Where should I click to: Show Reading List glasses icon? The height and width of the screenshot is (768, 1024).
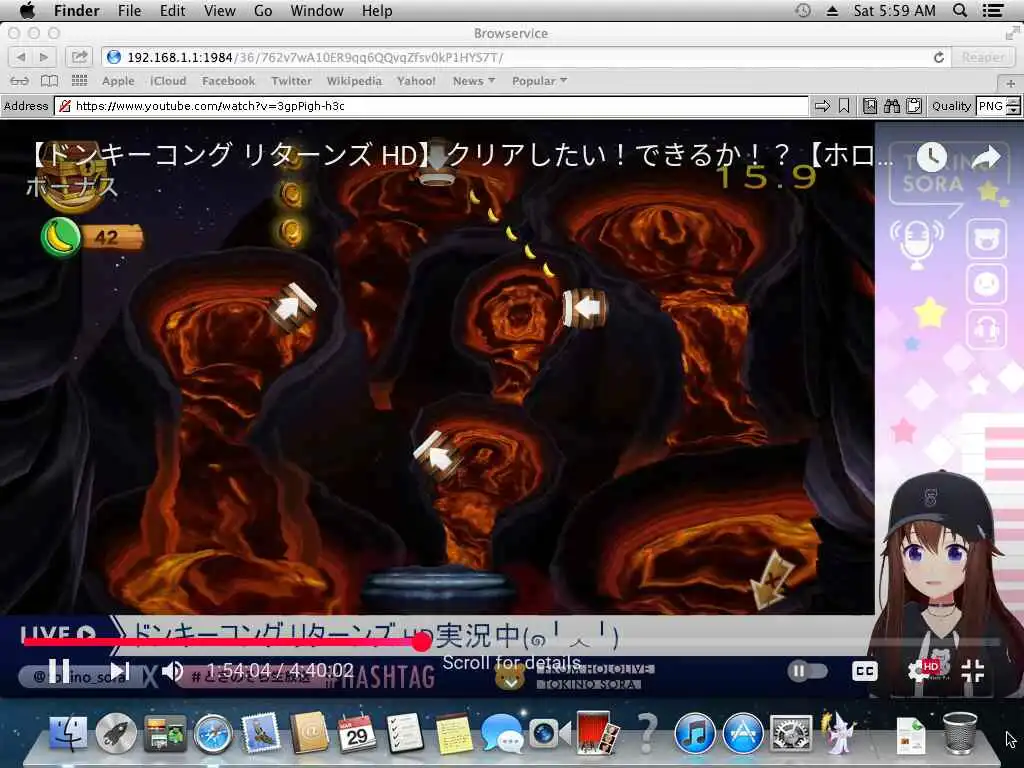(20, 81)
